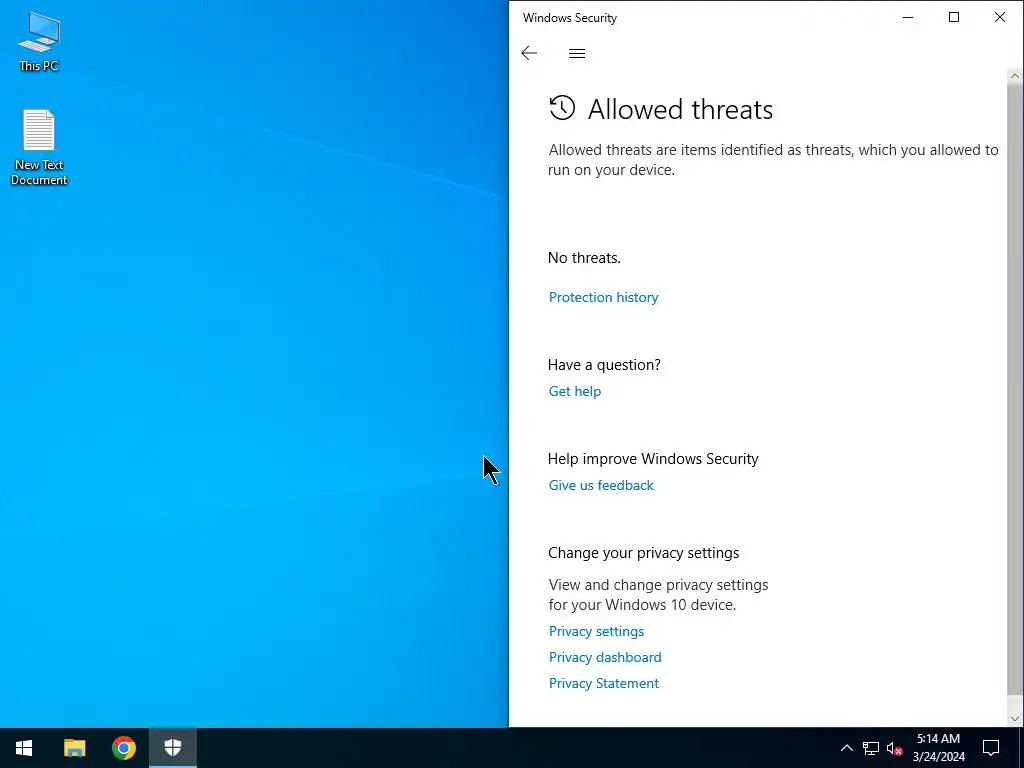The image size is (1024, 768).
Task: Open the Privacy dashboard link
Action: pyautogui.click(x=605, y=657)
